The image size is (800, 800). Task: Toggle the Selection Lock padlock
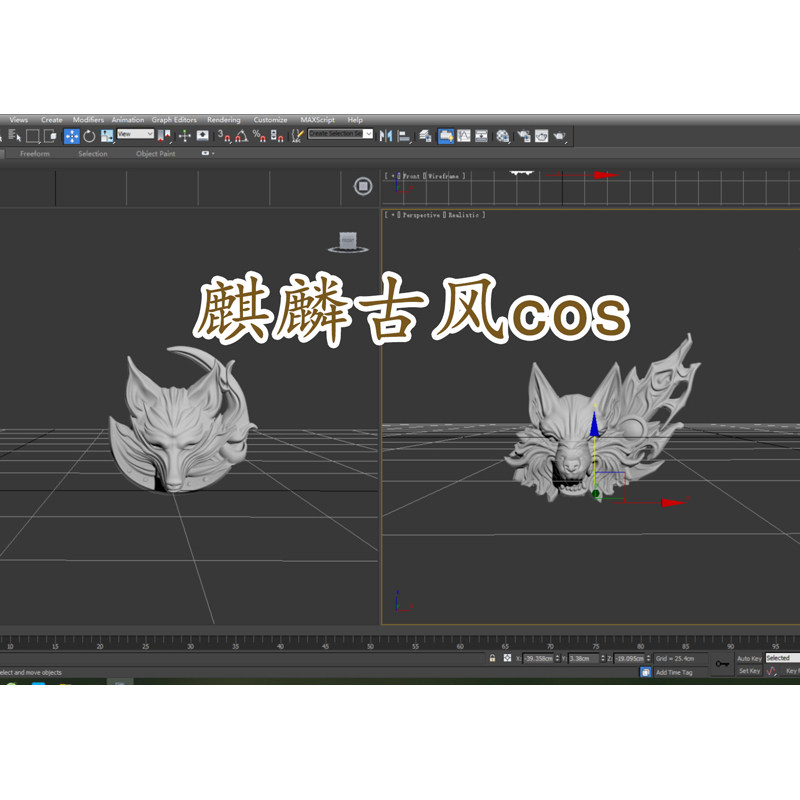coord(492,658)
